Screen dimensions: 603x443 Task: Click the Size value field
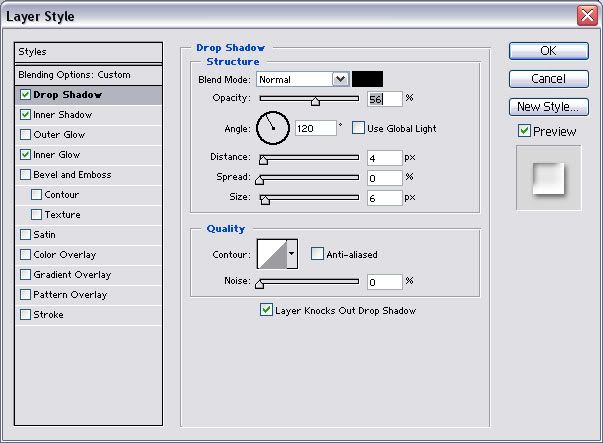pos(385,198)
